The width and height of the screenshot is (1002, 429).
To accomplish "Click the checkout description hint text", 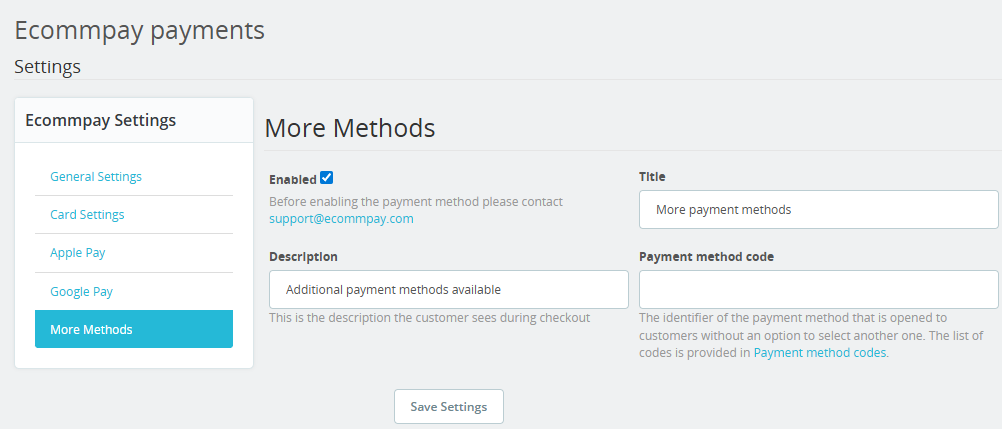I will pos(429,317).
